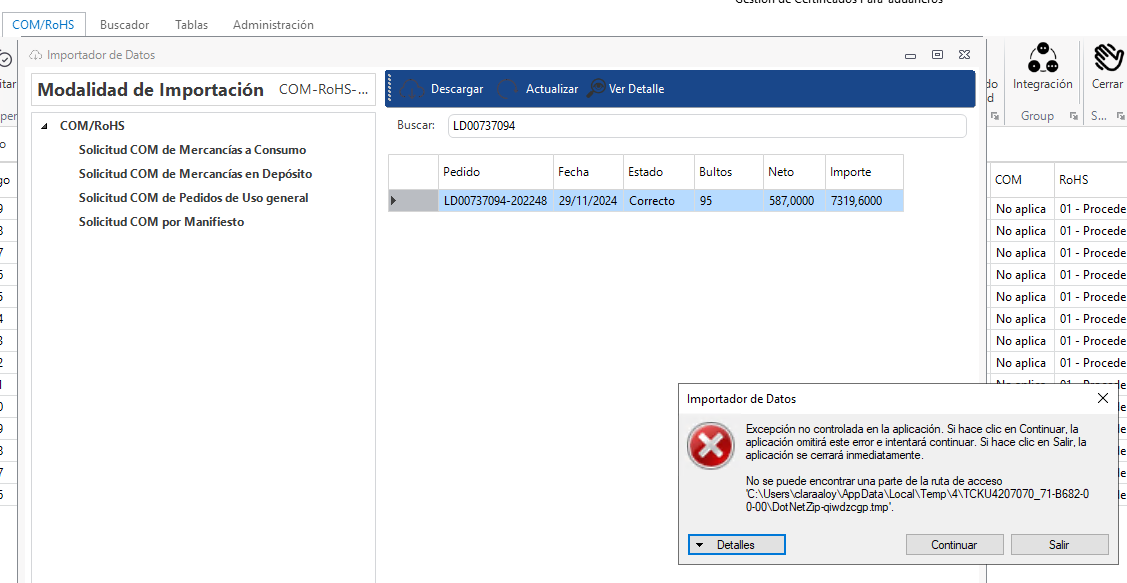
Task: Click the cloud icon beside Importador de Datos title
Action: (x=36, y=55)
